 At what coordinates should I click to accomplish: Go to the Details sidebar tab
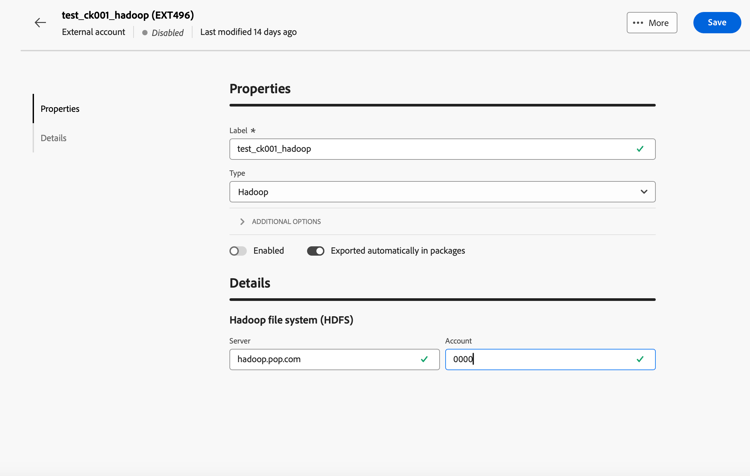point(54,138)
